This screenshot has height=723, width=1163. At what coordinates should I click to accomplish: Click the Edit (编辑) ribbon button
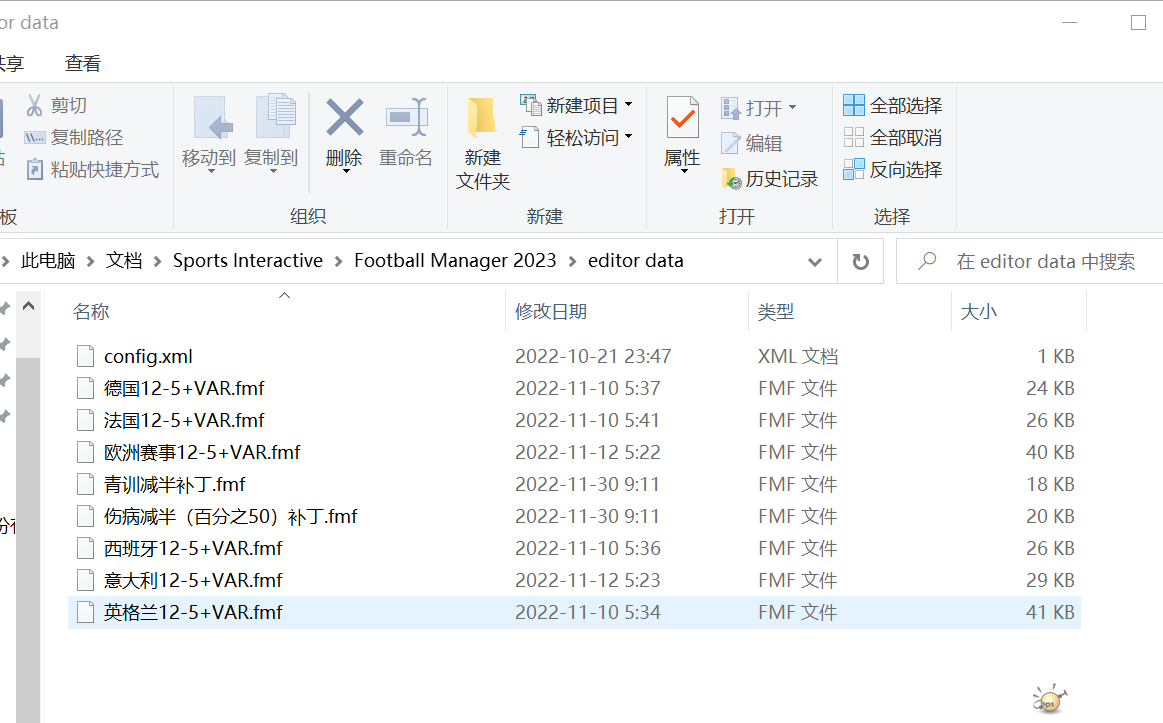(x=751, y=143)
